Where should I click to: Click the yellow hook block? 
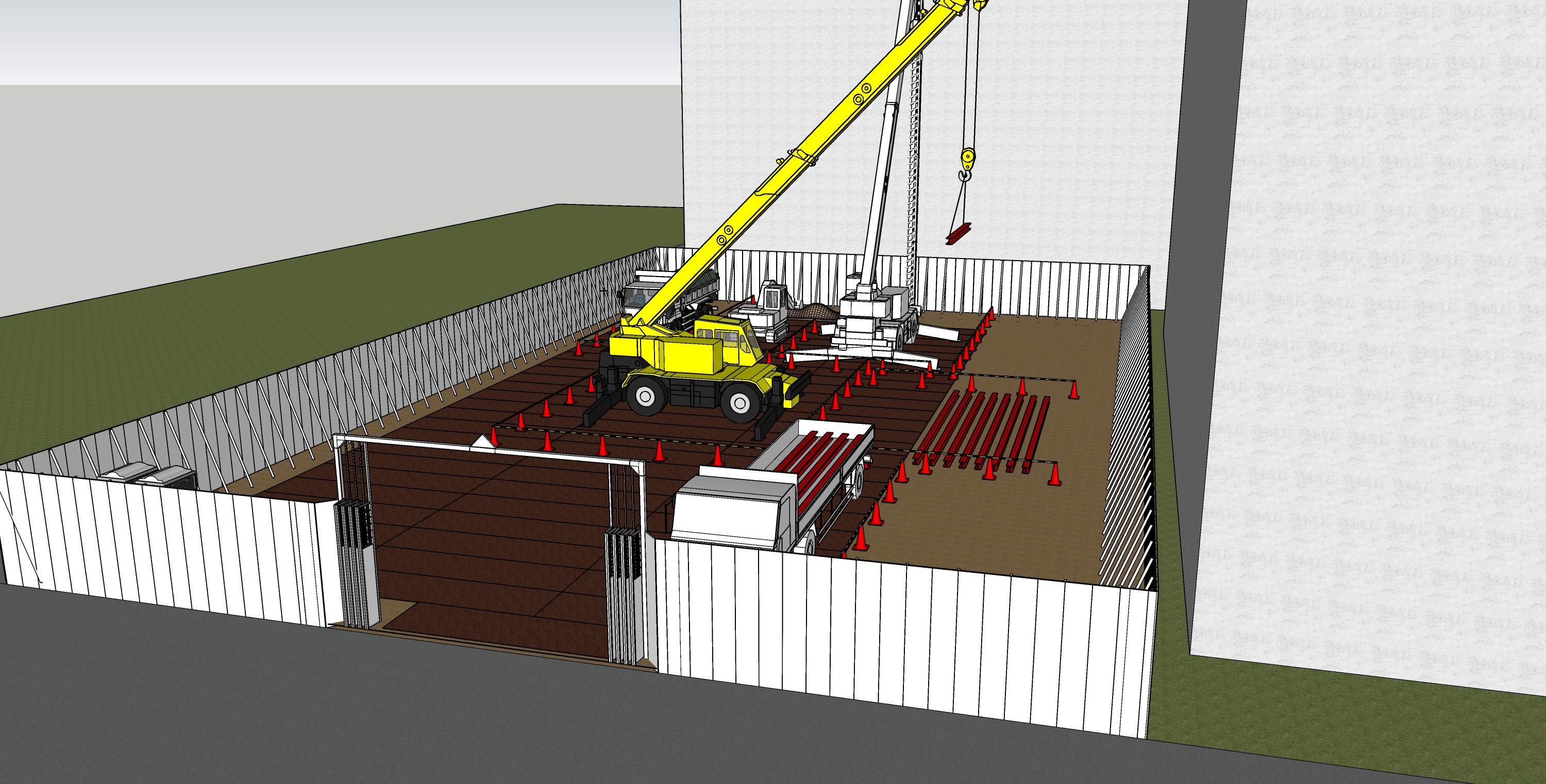point(967,159)
